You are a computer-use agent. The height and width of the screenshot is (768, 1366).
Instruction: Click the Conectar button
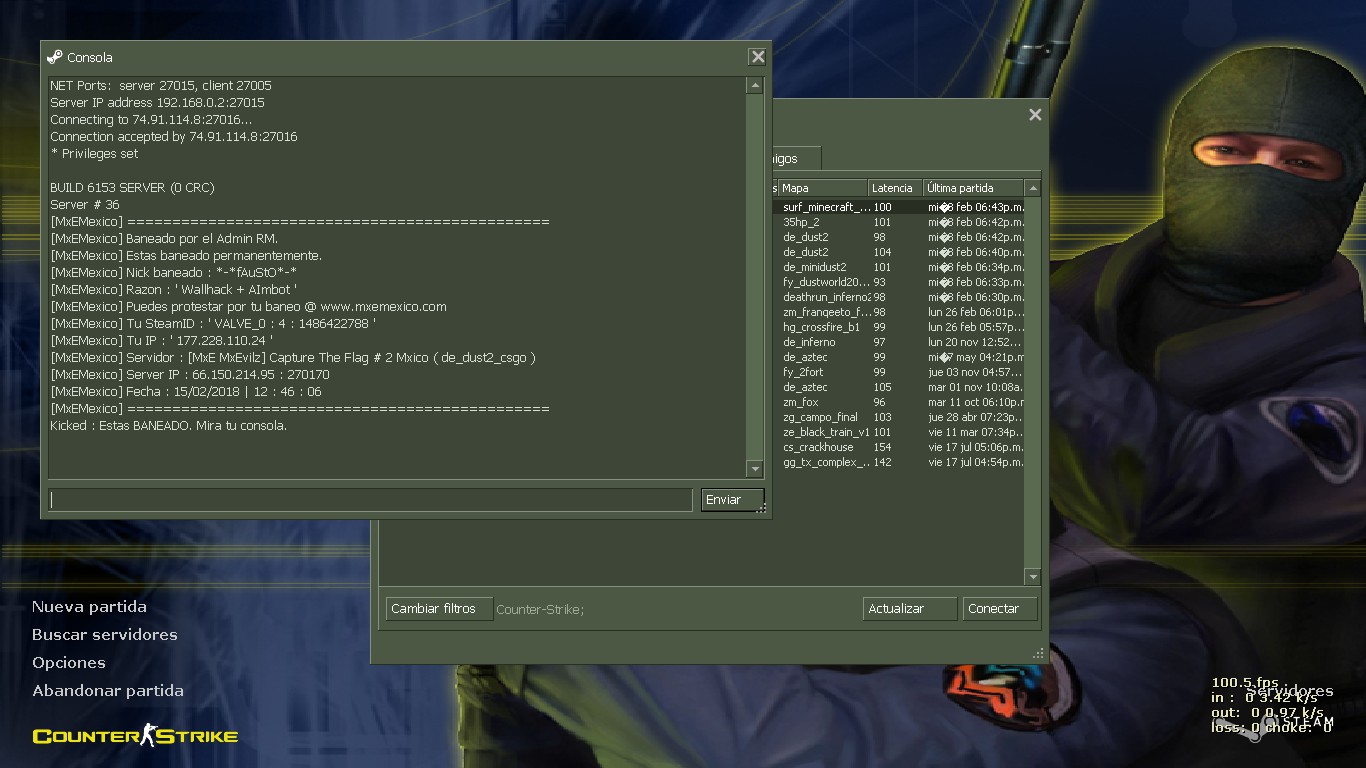(1000, 609)
